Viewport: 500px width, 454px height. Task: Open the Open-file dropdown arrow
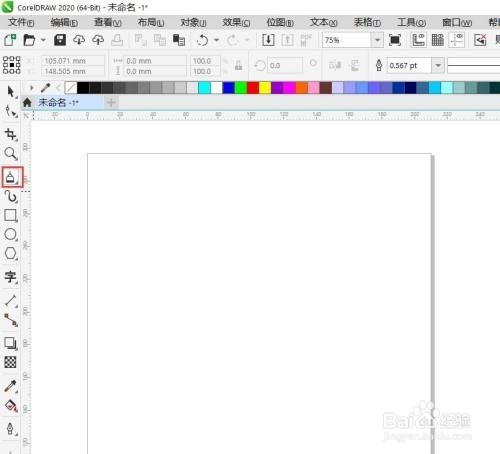(x=43, y=40)
